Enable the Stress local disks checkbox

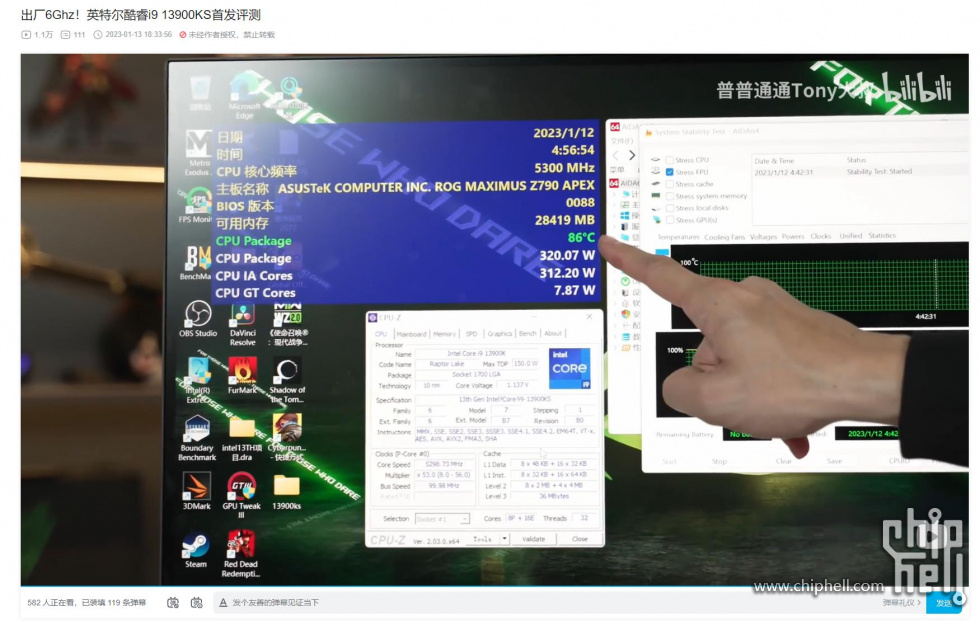[669, 208]
